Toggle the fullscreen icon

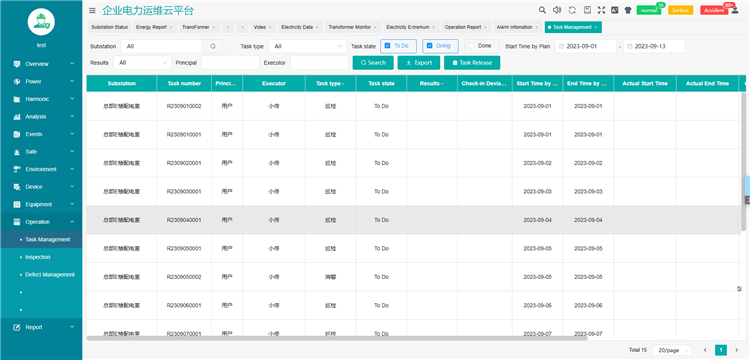(601, 10)
